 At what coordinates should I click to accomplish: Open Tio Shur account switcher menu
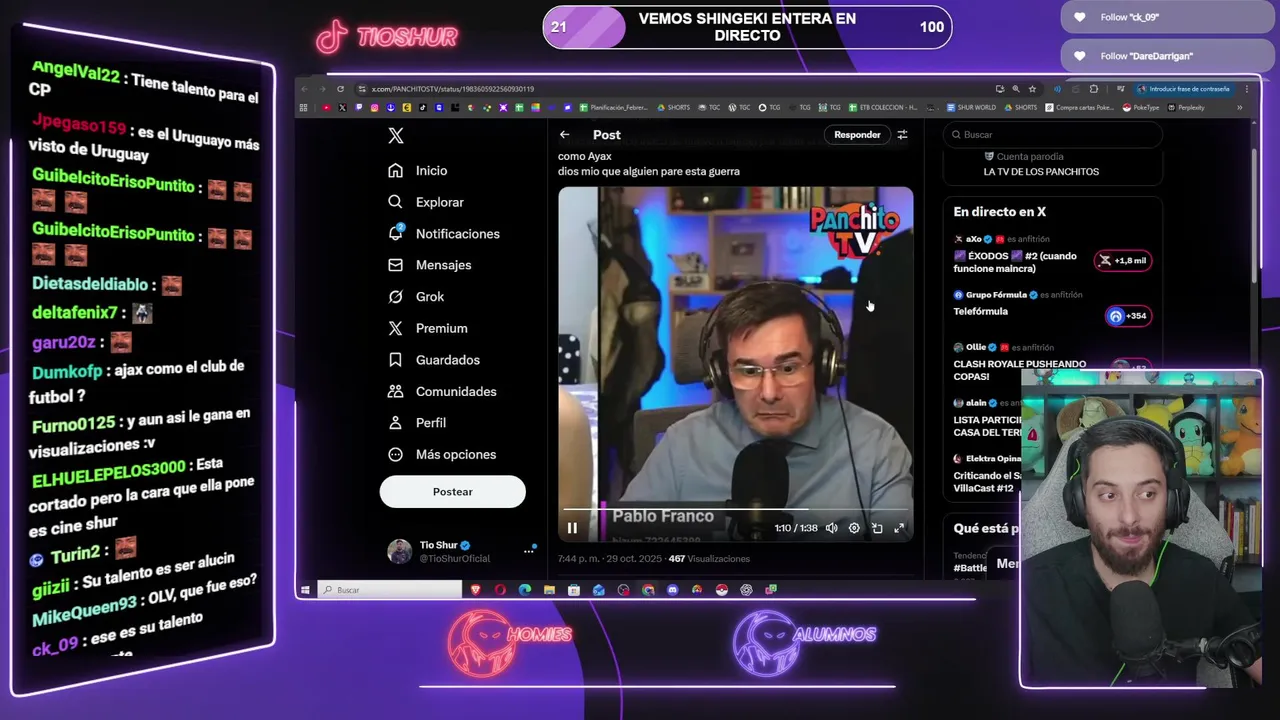[462, 551]
